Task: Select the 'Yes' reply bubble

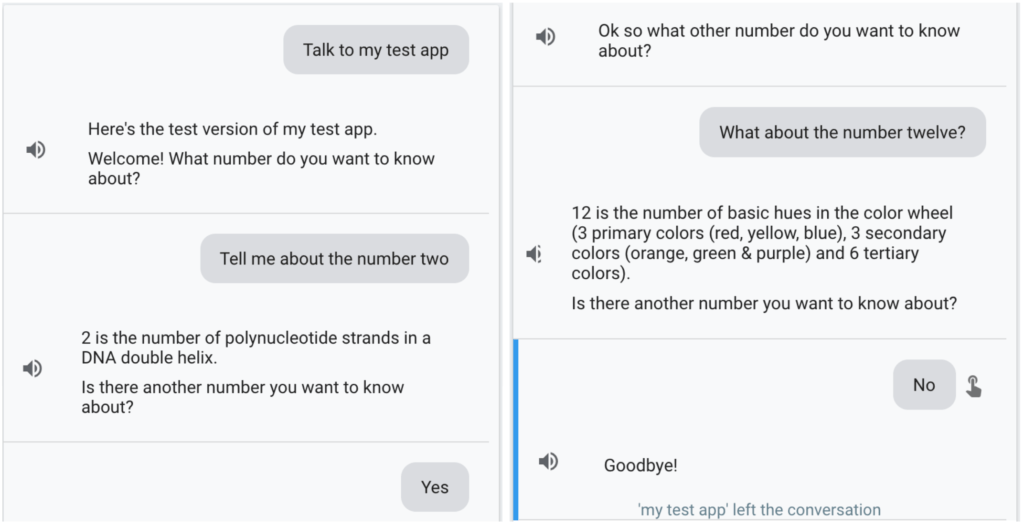Action: point(434,487)
